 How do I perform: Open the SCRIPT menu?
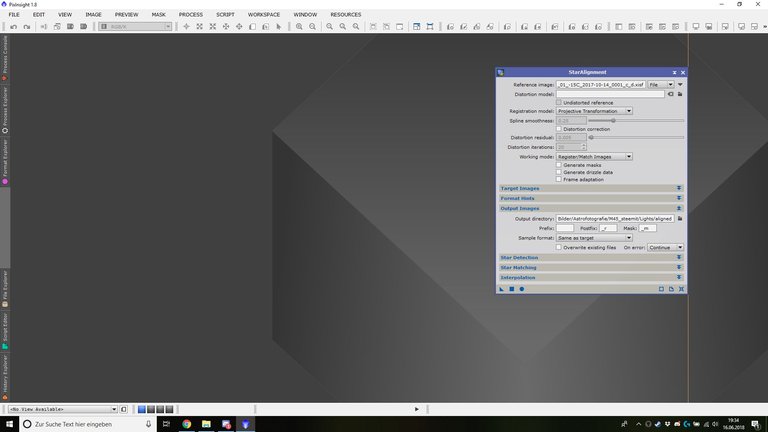225,15
